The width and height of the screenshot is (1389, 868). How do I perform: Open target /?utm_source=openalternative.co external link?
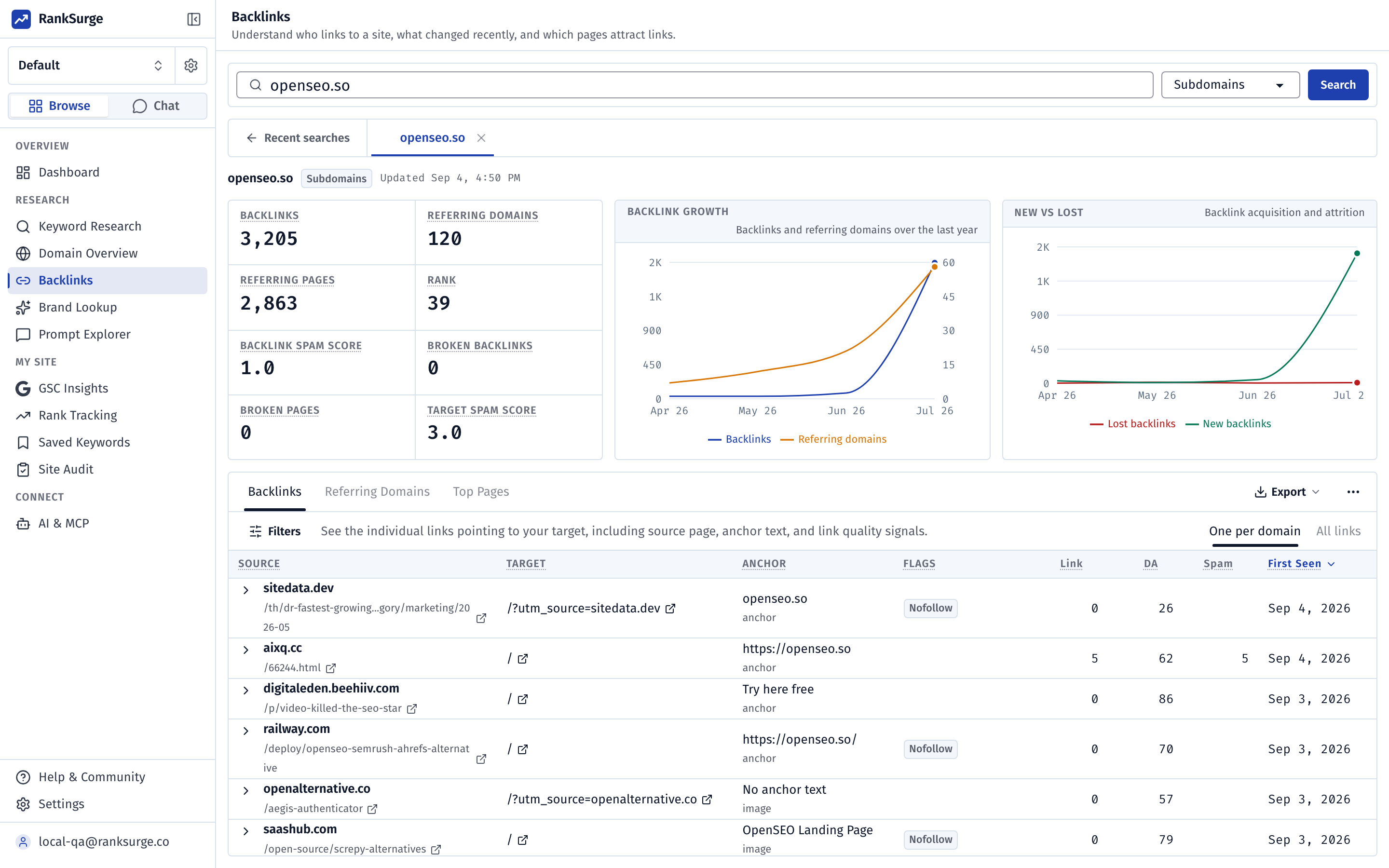tap(707, 799)
